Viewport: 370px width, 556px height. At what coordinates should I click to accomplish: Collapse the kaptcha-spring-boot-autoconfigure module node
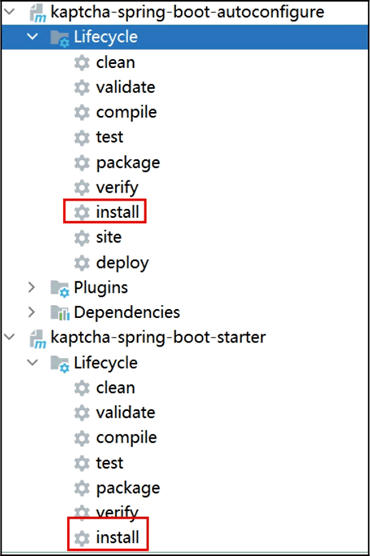pos(10,11)
